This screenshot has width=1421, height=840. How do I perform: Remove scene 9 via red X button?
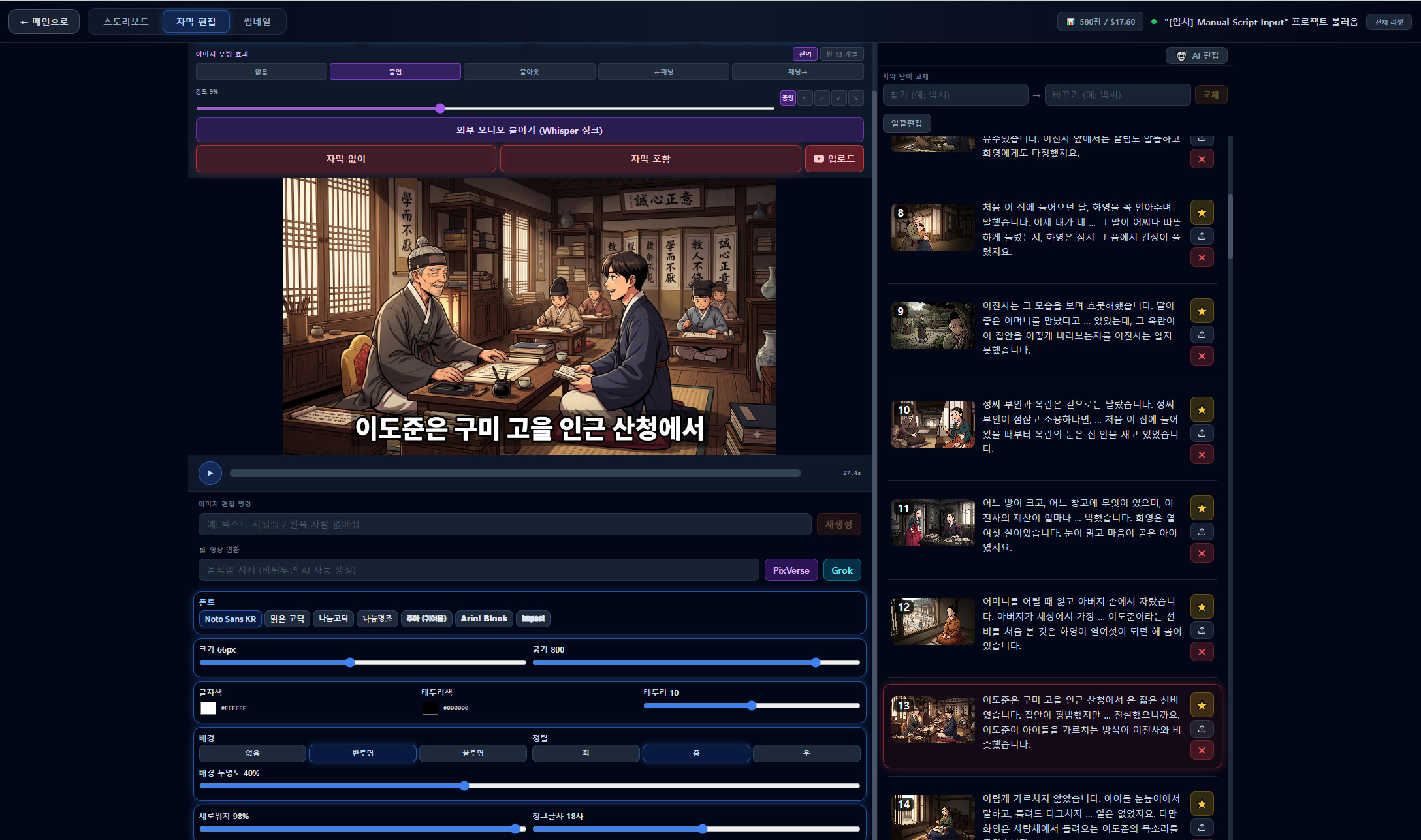1202,356
